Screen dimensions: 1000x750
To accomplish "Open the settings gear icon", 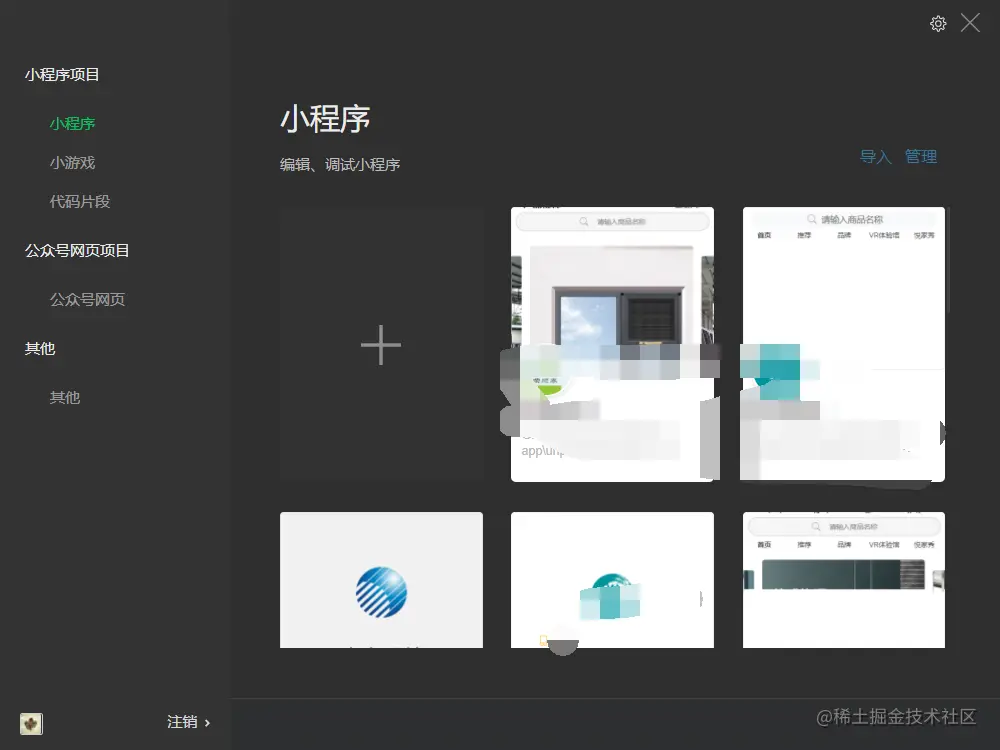I will (938, 24).
